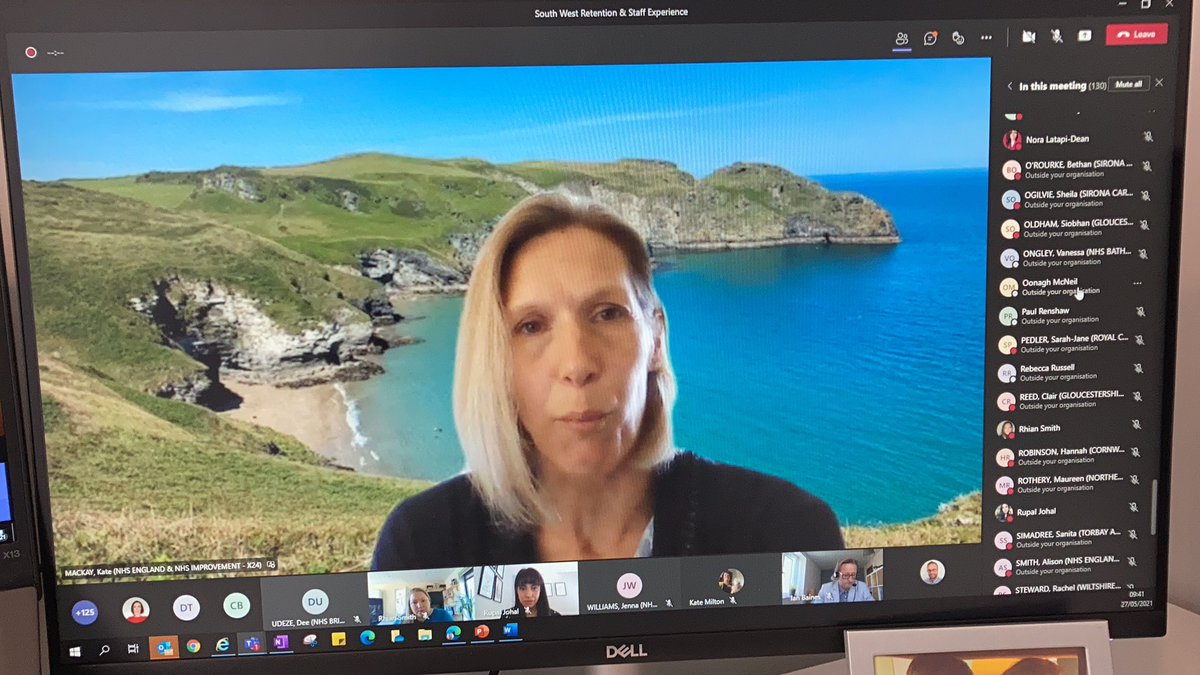Click the participants panel scrollbar
This screenshot has width=1200, height=675.
(1153, 507)
